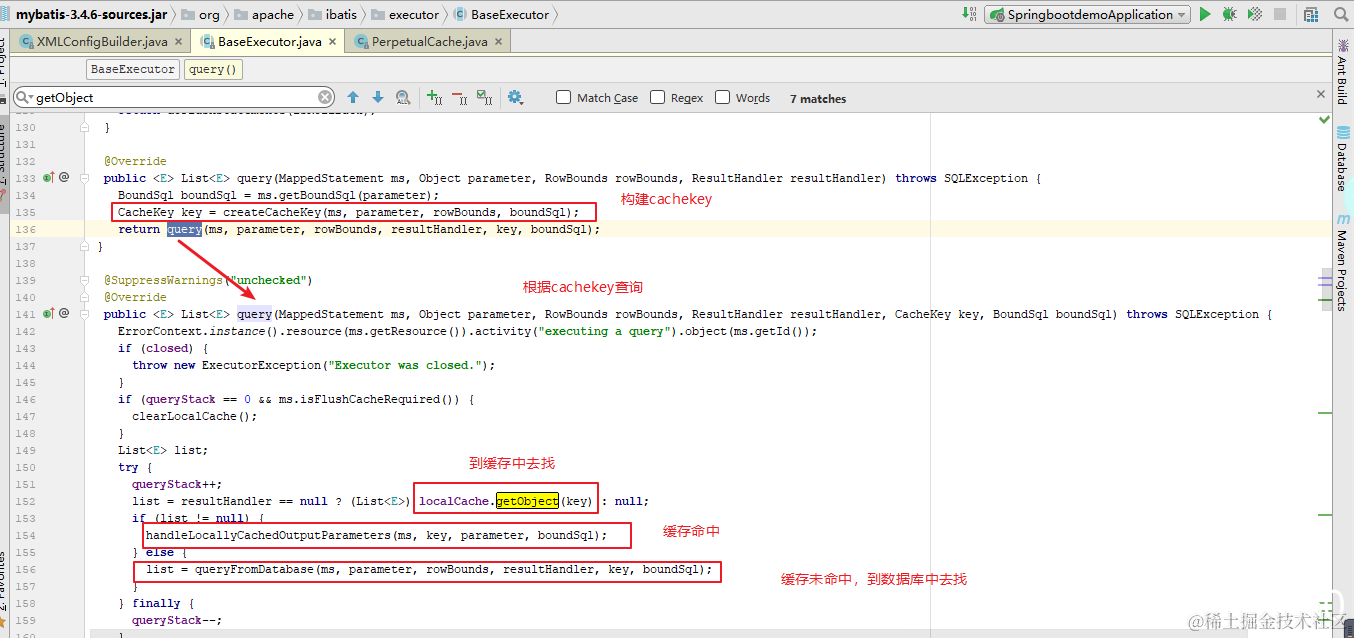Click the green inspection checkmark indicator
This screenshot has height=638, width=1354.
pos(1324,120)
